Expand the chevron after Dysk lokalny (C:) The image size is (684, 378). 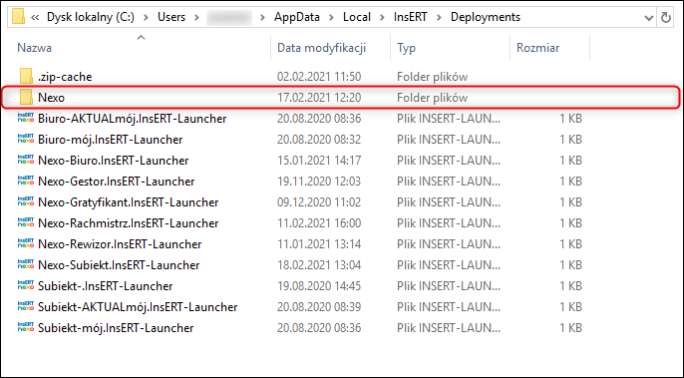point(146,17)
